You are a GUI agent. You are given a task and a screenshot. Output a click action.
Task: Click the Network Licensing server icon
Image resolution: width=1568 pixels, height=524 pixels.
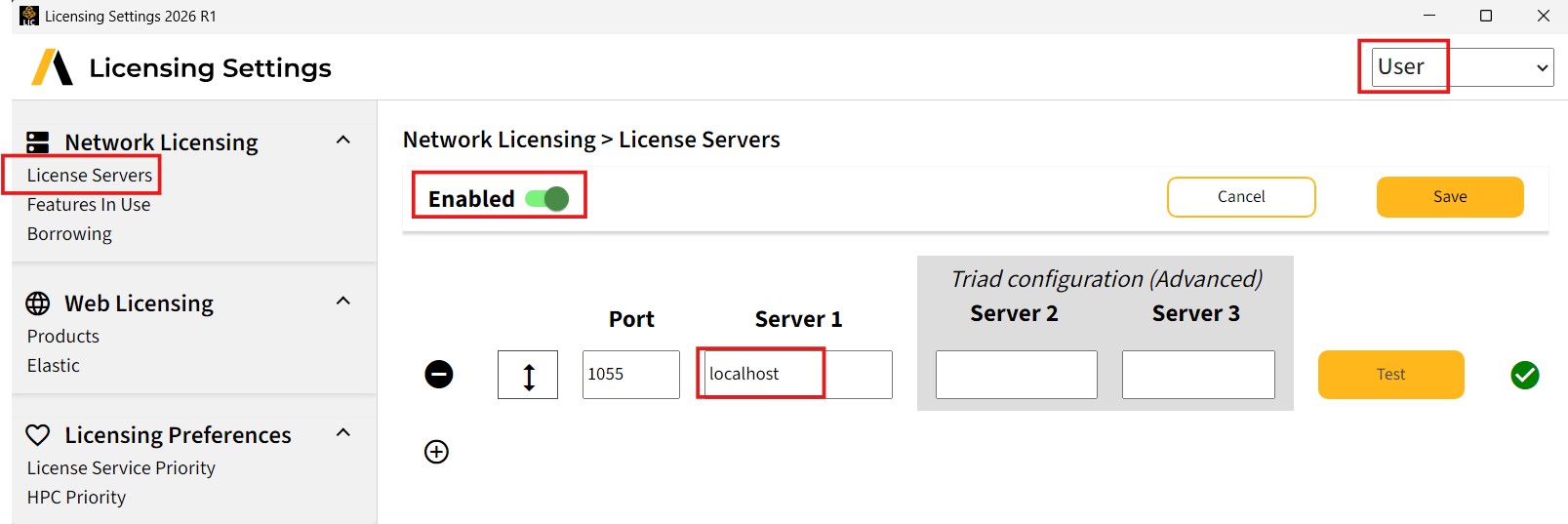coord(38,142)
